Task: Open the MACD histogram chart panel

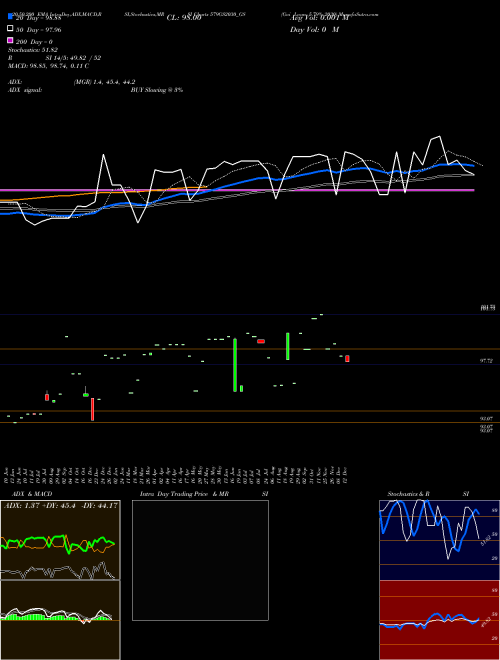Action: pyautogui.click(x=60, y=620)
